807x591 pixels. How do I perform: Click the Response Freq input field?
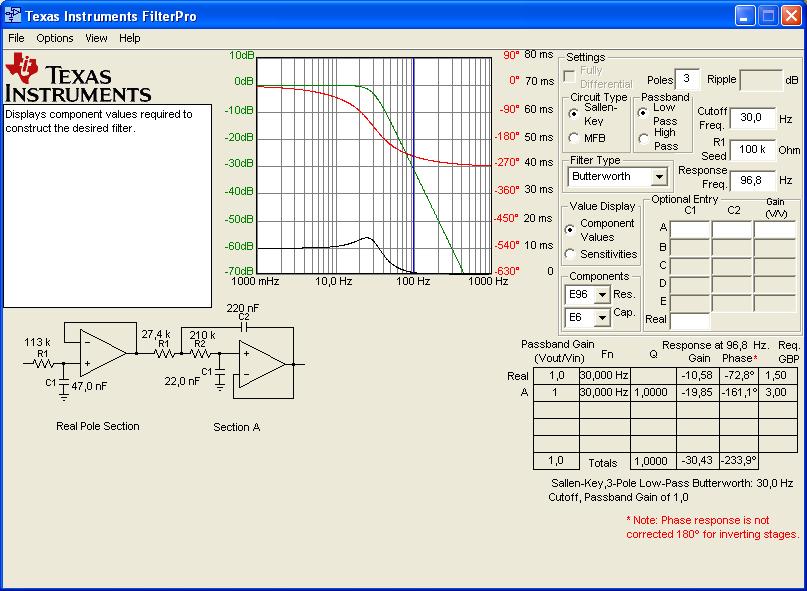pyautogui.click(x=752, y=181)
